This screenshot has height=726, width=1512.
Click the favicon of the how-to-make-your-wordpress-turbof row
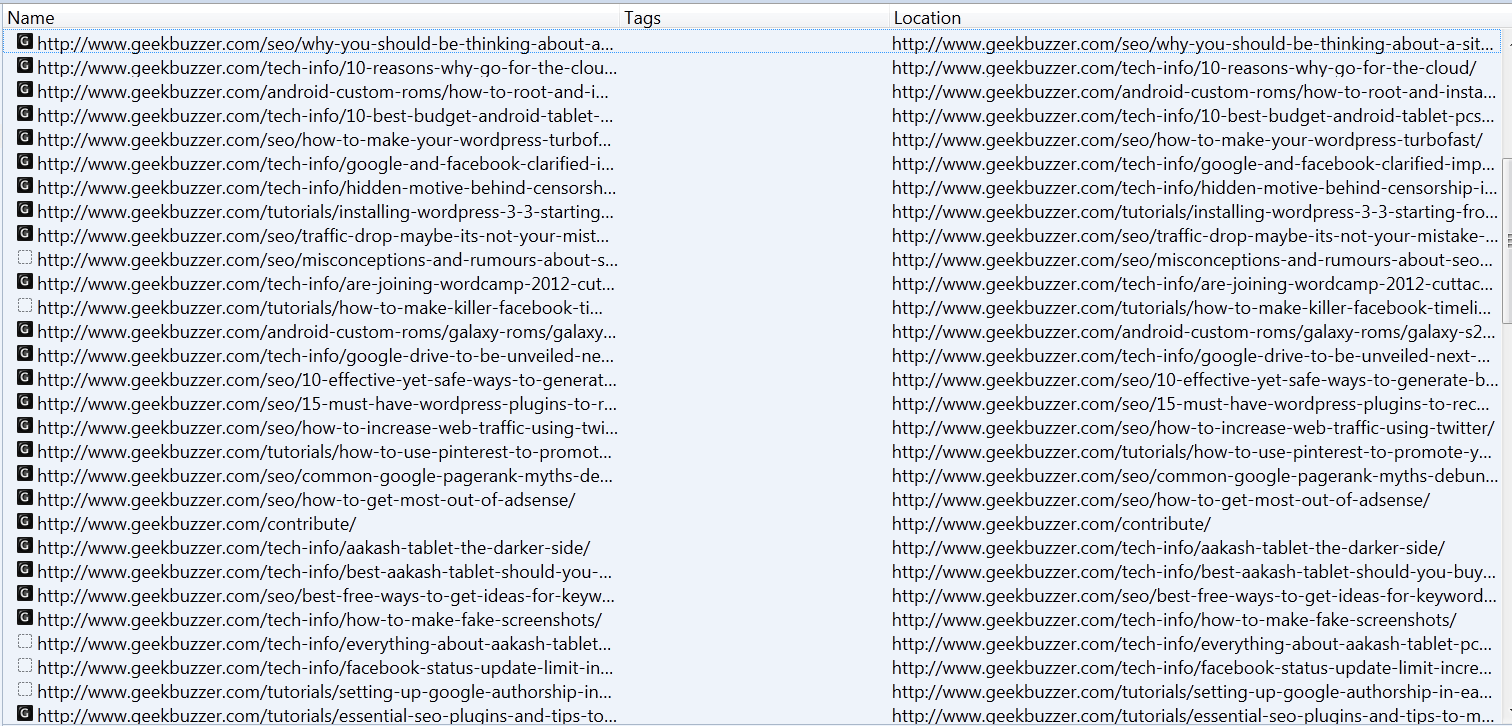tap(25, 138)
